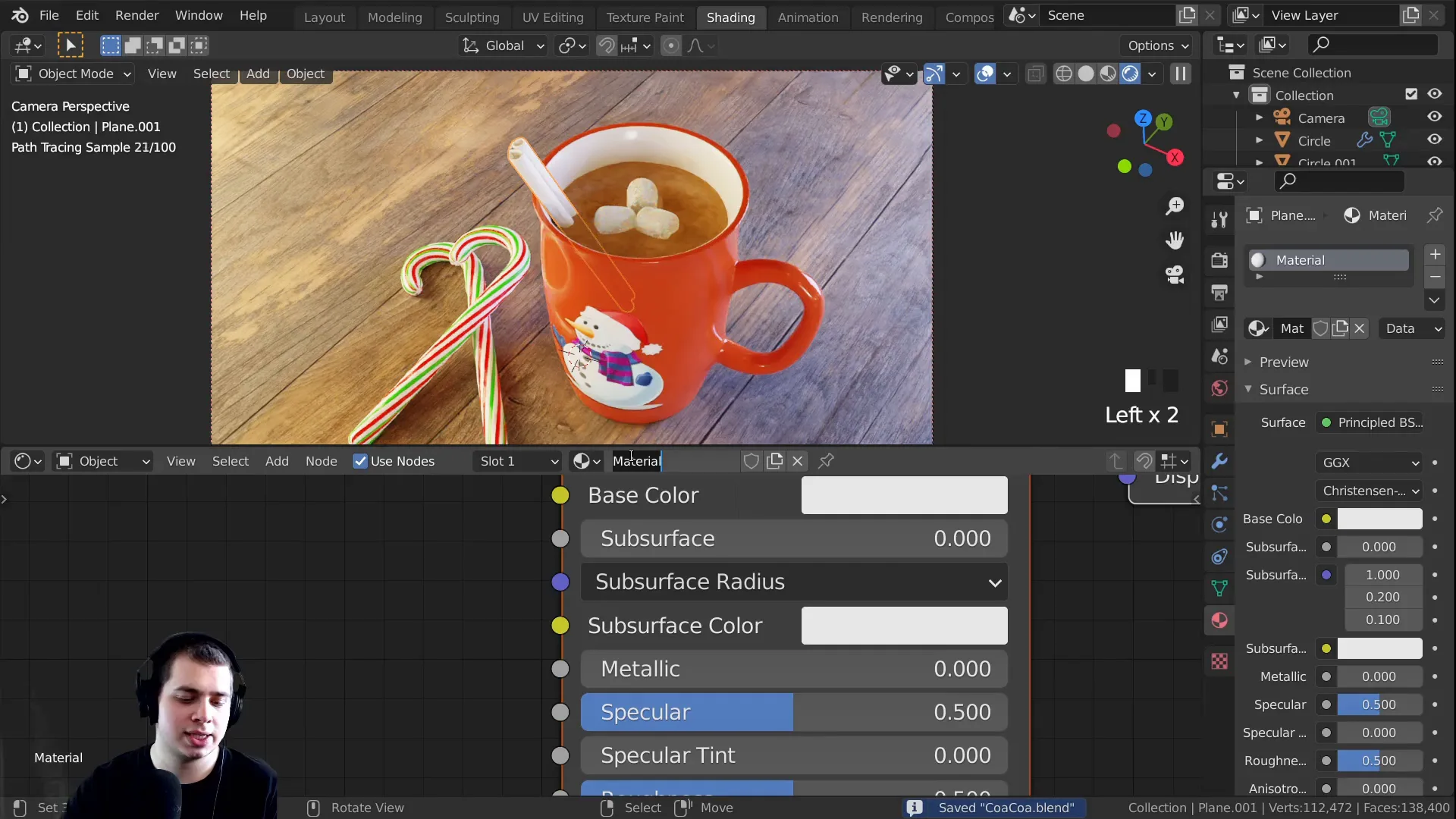
Task: Expand the Subsurface Radius node socket
Action: 794,582
